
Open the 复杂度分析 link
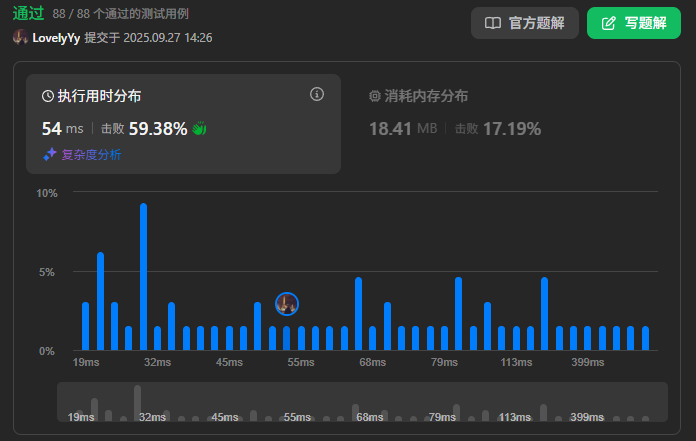pos(91,155)
